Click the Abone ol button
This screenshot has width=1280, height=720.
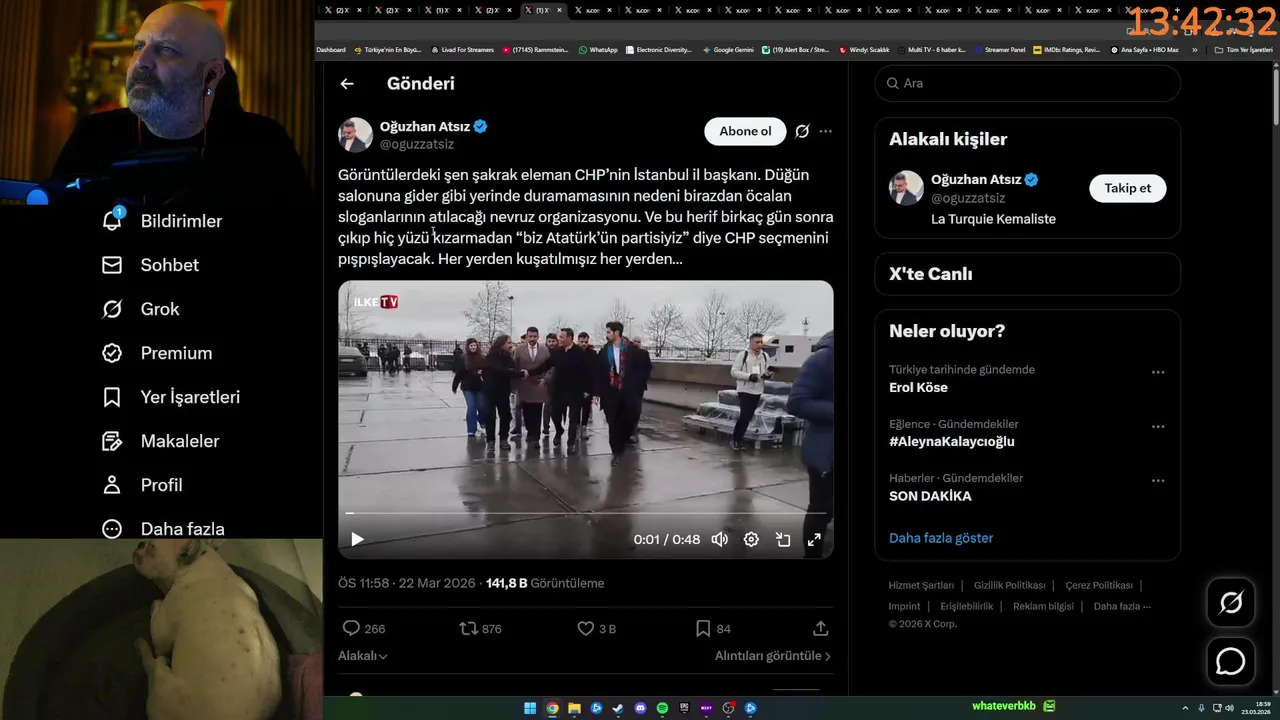click(x=745, y=131)
